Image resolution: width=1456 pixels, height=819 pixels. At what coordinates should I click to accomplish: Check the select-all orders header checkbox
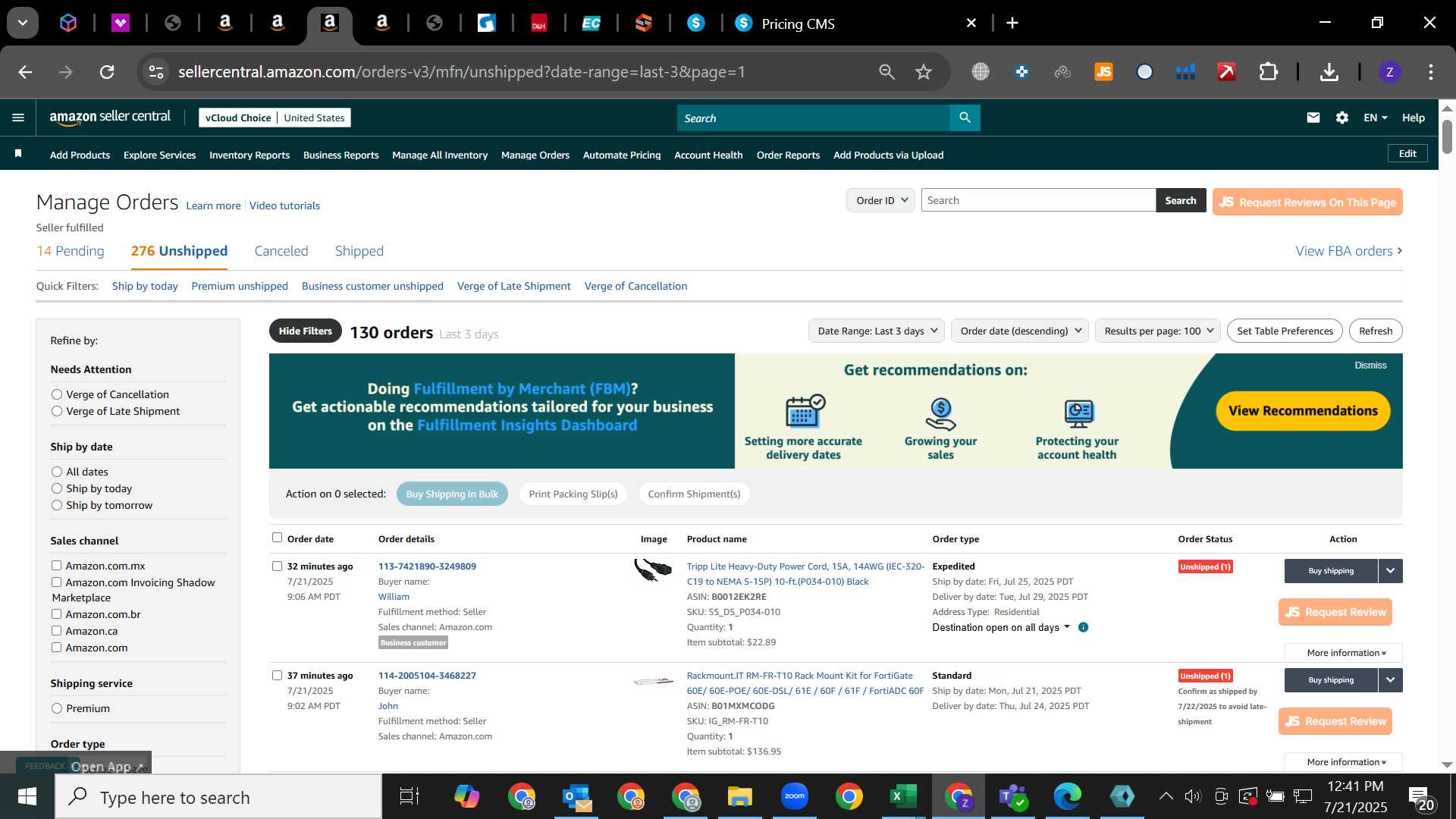(x=277, y=538)
